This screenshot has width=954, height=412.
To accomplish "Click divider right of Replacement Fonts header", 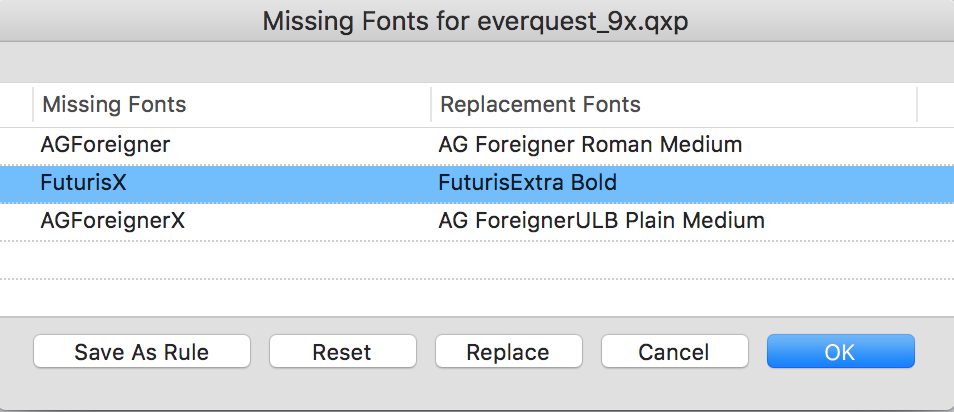I will 917,105.
